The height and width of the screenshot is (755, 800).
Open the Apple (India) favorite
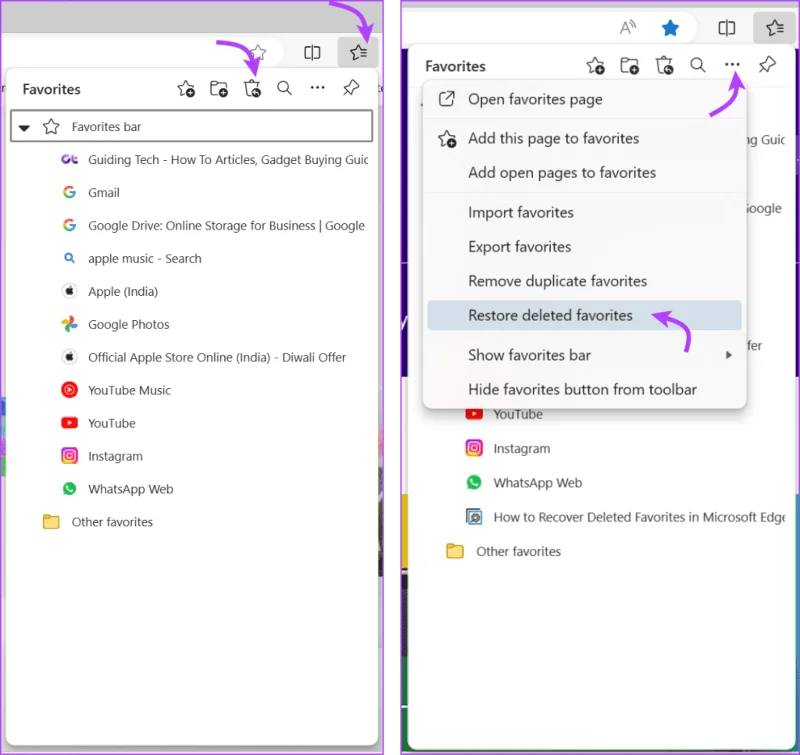coord(110,291)
